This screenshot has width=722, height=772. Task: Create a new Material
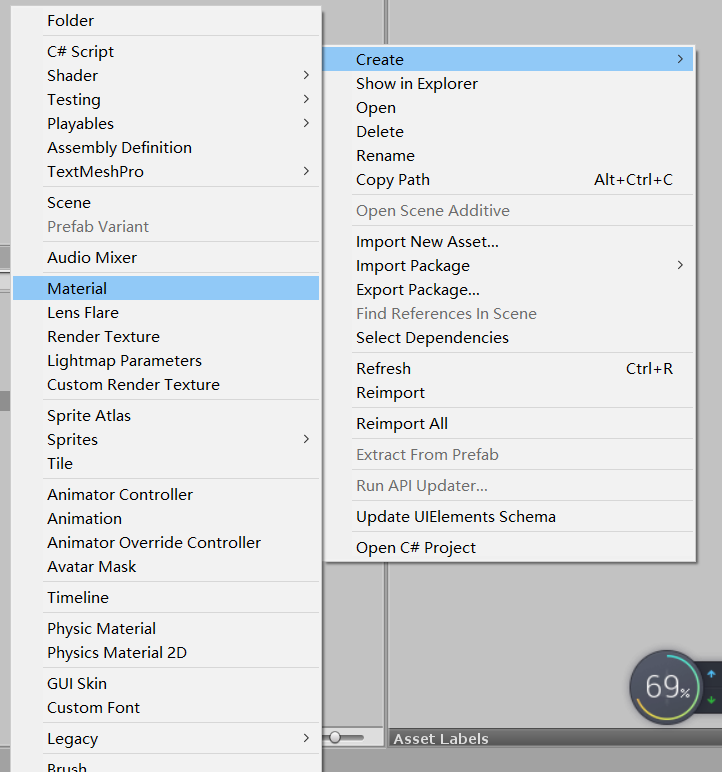click(x=166, y=289)
